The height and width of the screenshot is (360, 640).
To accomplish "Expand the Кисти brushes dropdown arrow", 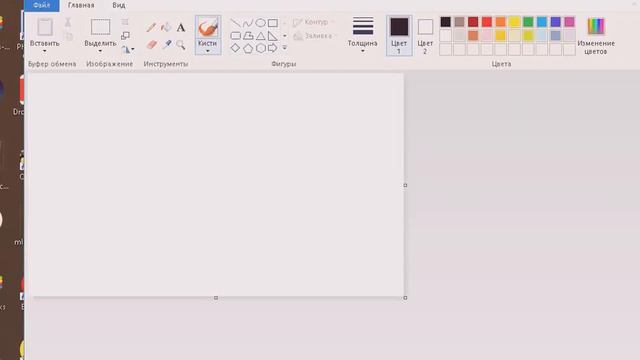I will 208,51.
